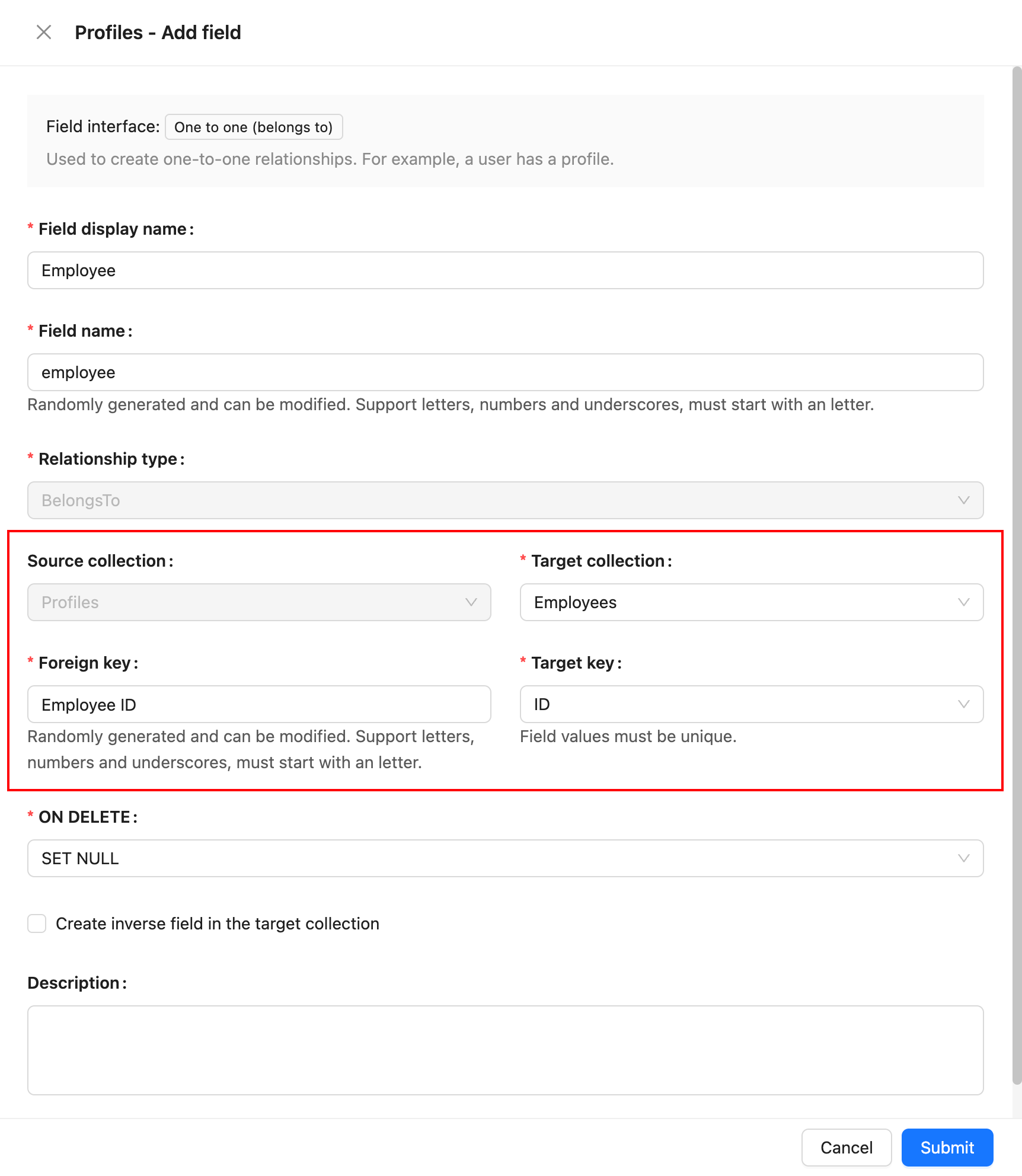Click the Cancel button
Image resolution: width=1022 pixels, height=1176 pixels.
tap(846, 1148)
